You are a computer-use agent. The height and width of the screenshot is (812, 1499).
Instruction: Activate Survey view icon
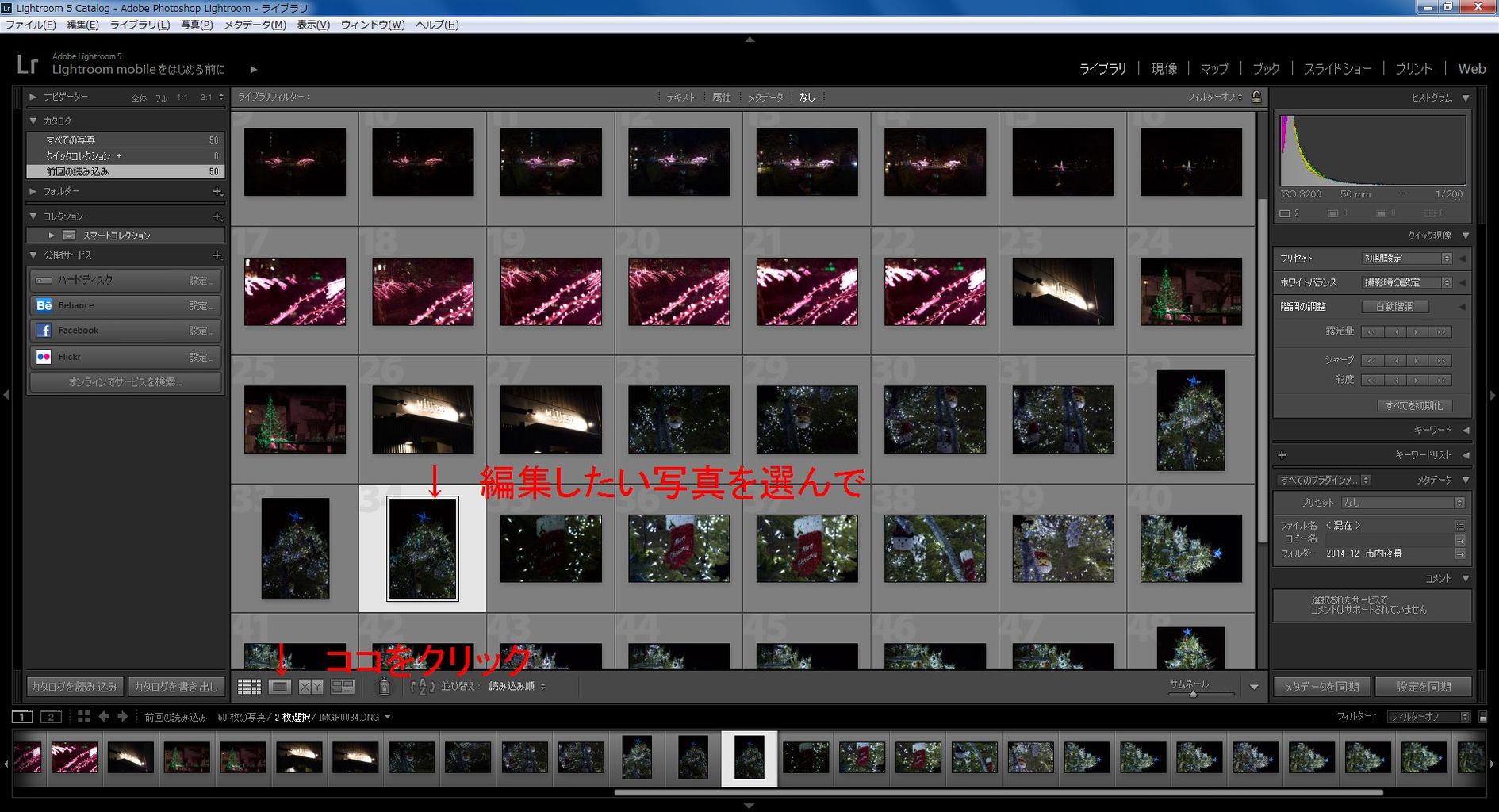[x=343, y=687]
